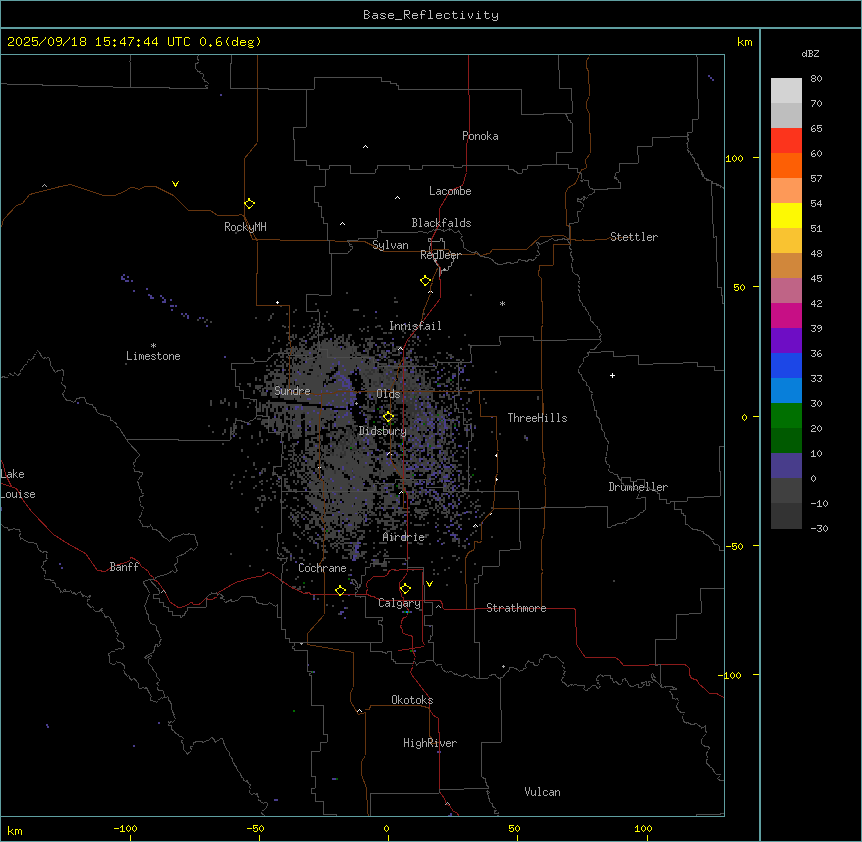
Task: Click the yellow diamond marker above RockyMH
Action: 249,204
